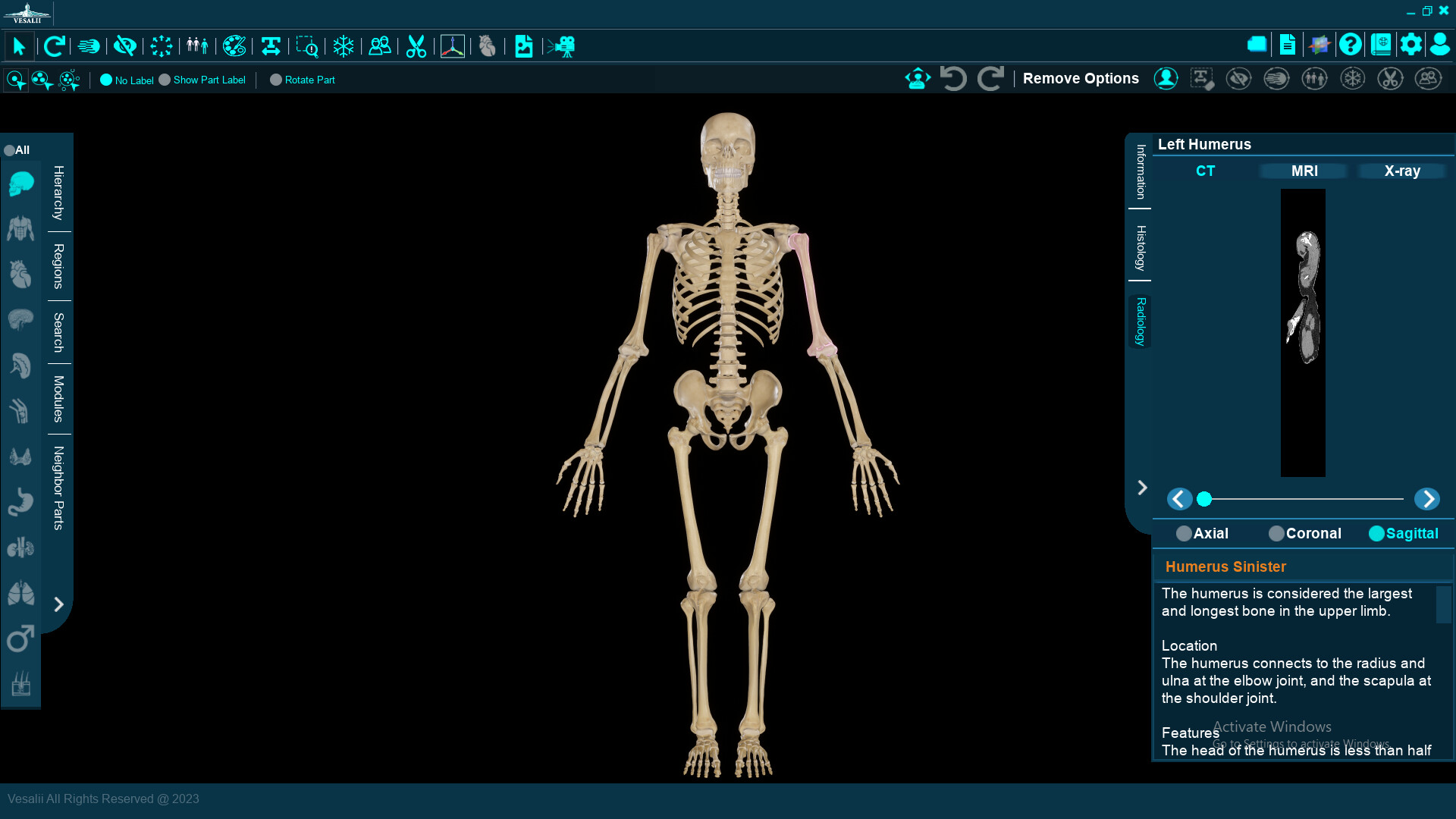Select the No Label radio button
This screenshot has width=1456, height=819.
pos(107,80)
